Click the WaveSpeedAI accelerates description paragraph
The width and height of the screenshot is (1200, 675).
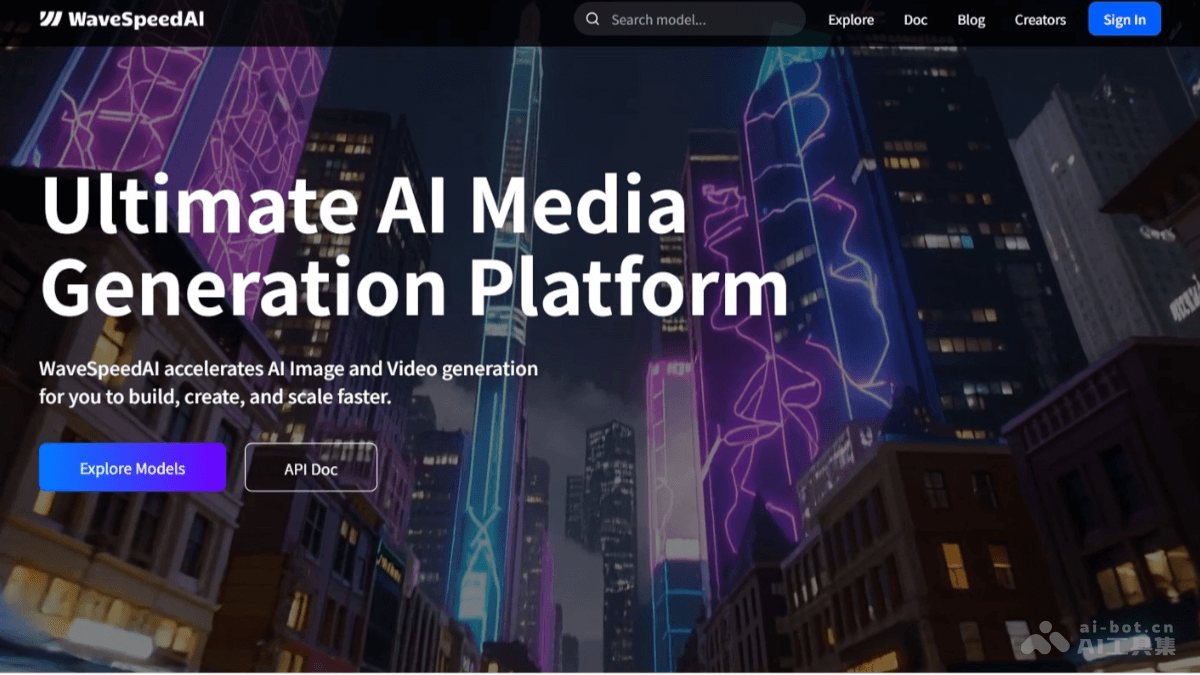(288, 382)
